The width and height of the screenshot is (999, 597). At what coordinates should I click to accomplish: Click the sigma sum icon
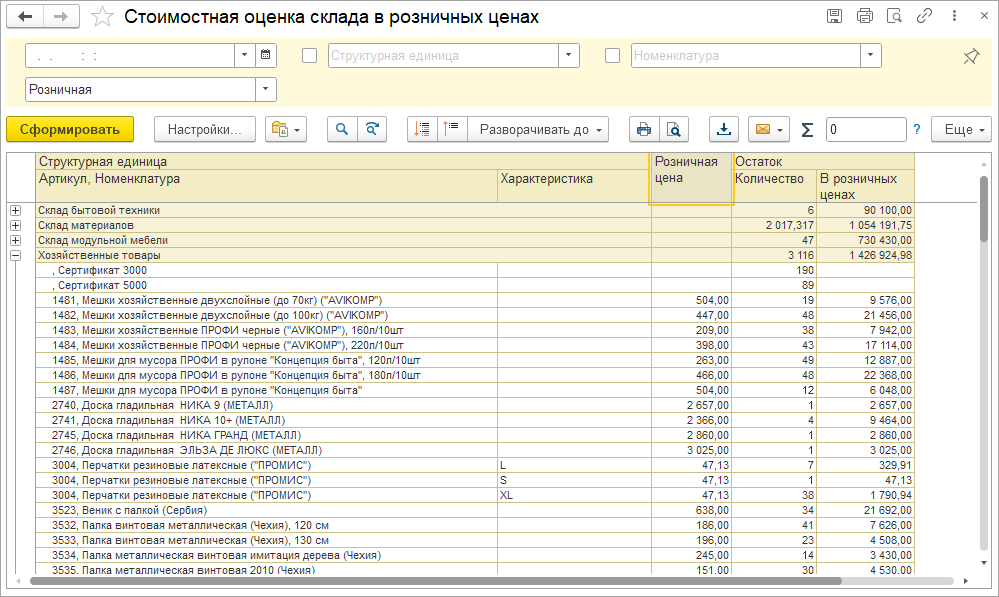coord(807,130)
